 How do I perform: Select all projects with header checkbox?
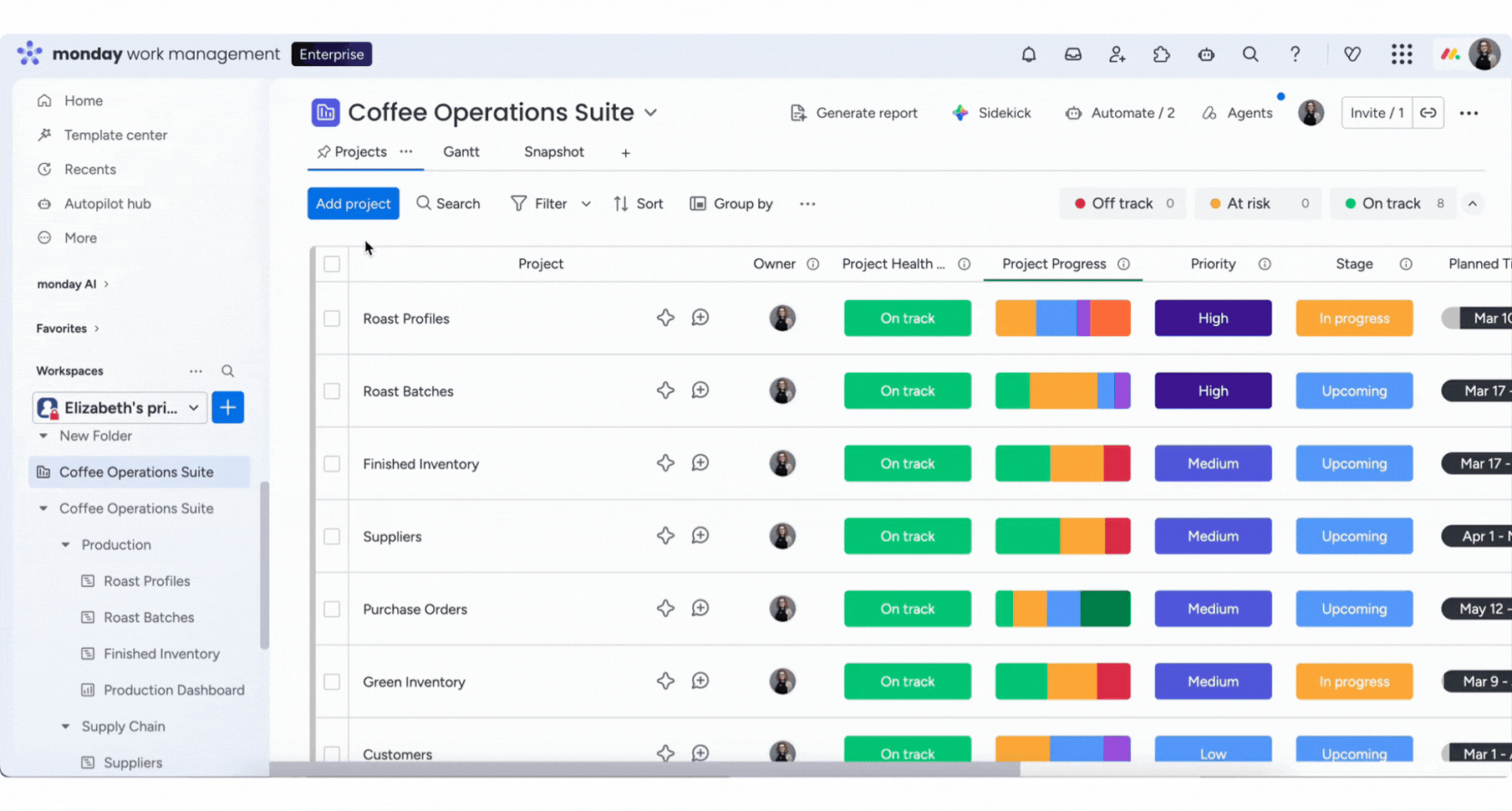click(x=332, y=264)
